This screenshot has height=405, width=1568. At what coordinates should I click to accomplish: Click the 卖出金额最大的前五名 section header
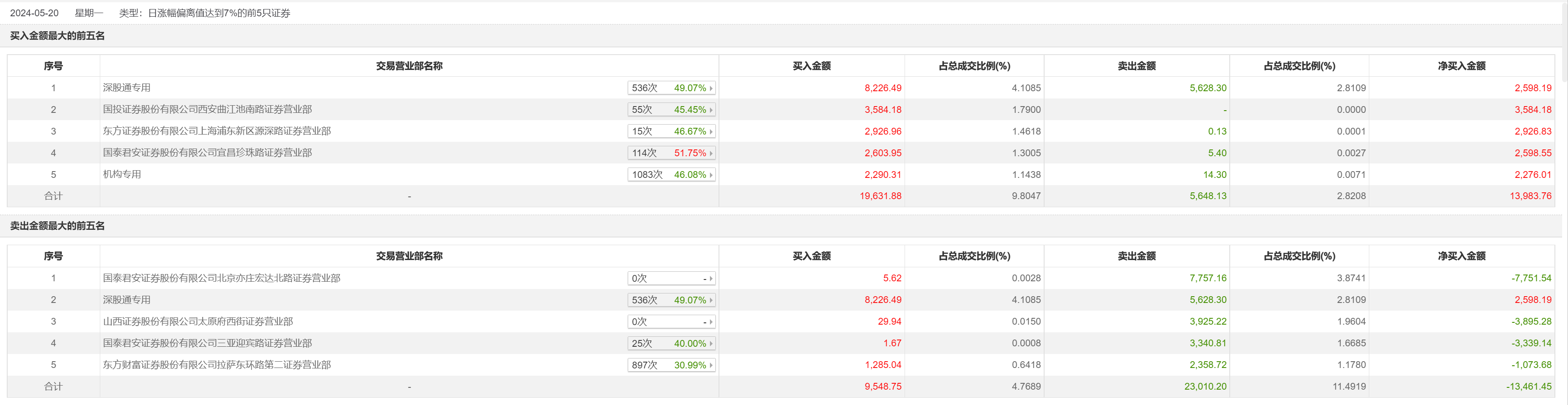pos(57,226)
